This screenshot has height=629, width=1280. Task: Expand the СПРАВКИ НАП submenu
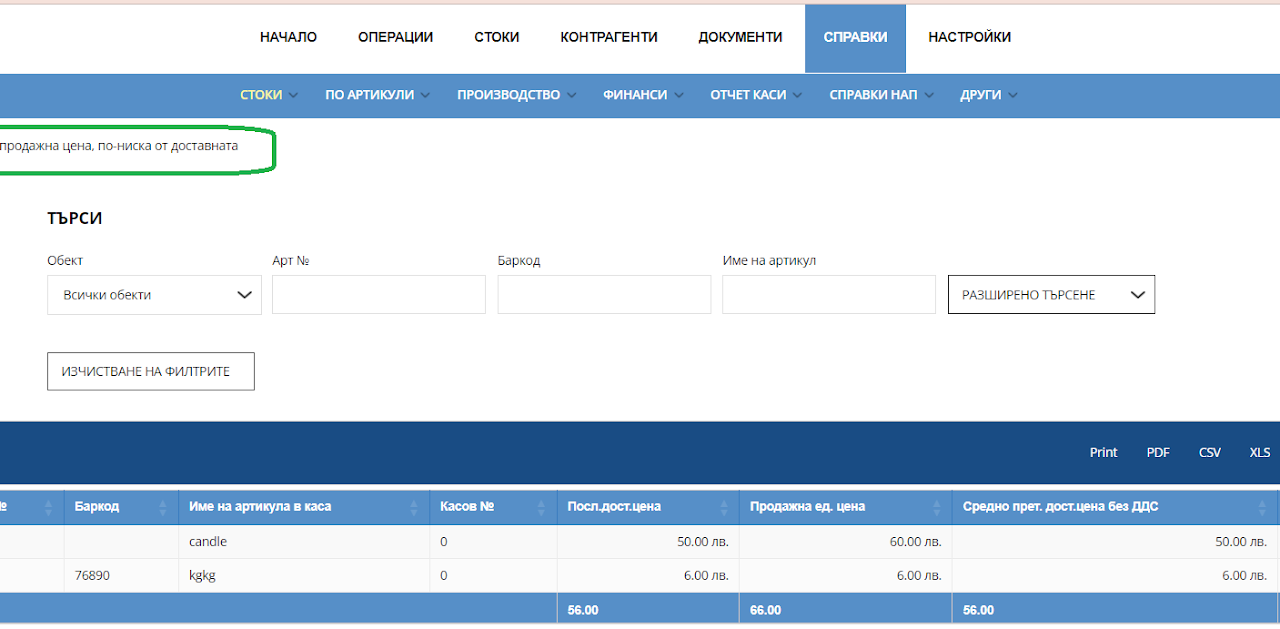click(x=881, y=95)
